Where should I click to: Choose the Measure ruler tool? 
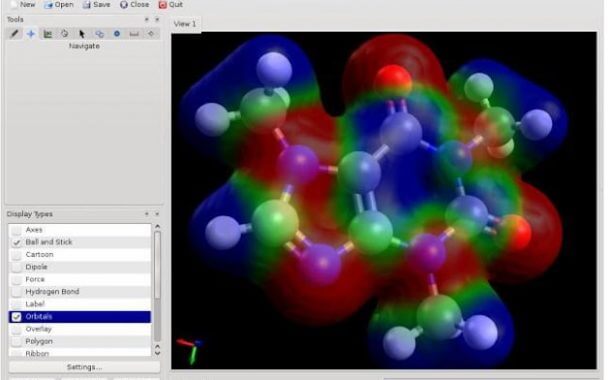point(134,34)
